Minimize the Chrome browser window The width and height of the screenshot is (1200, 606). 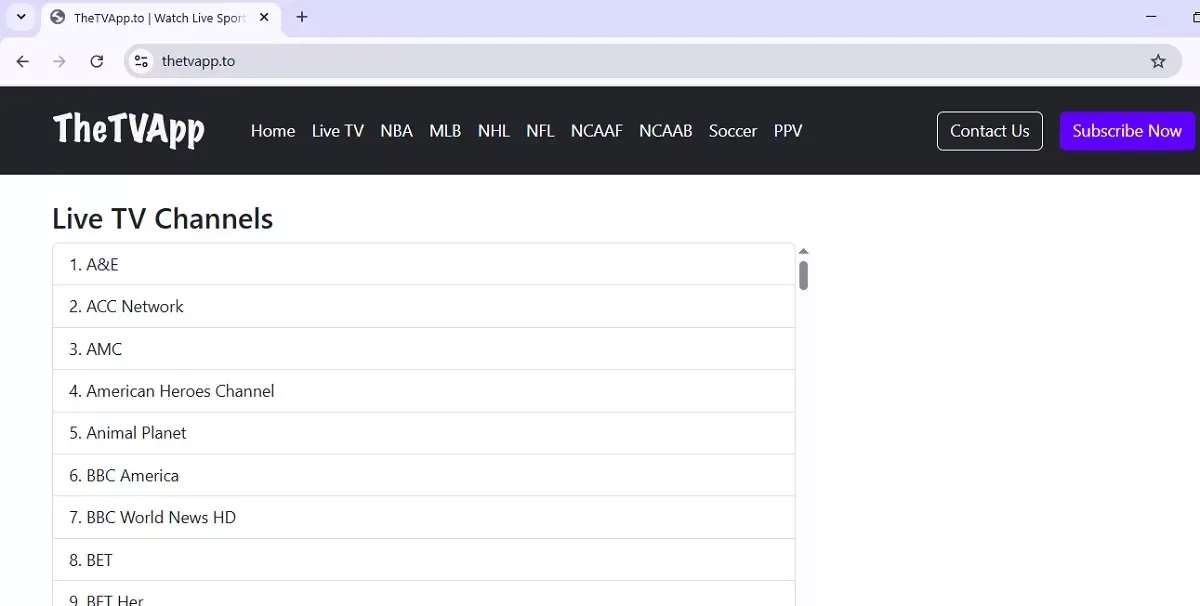(x=1150, y=17)
